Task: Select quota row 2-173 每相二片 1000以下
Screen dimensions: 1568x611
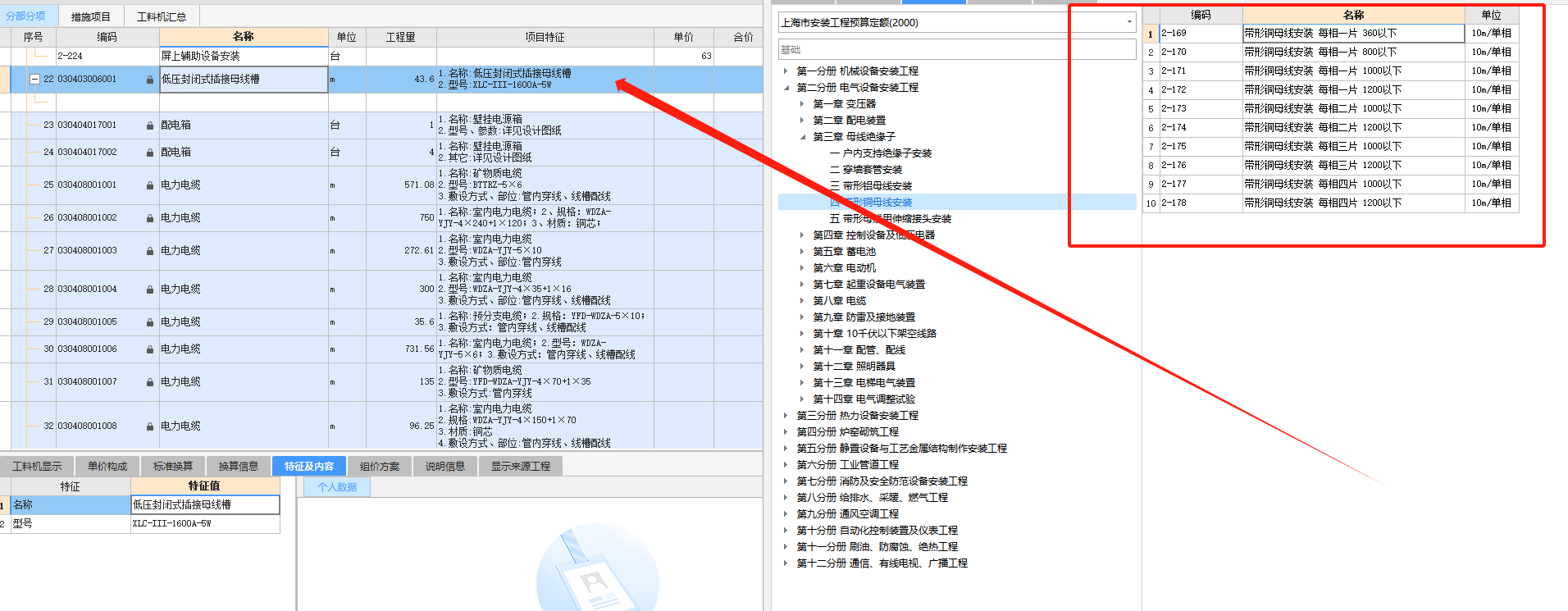Action: pos(1330,109)
